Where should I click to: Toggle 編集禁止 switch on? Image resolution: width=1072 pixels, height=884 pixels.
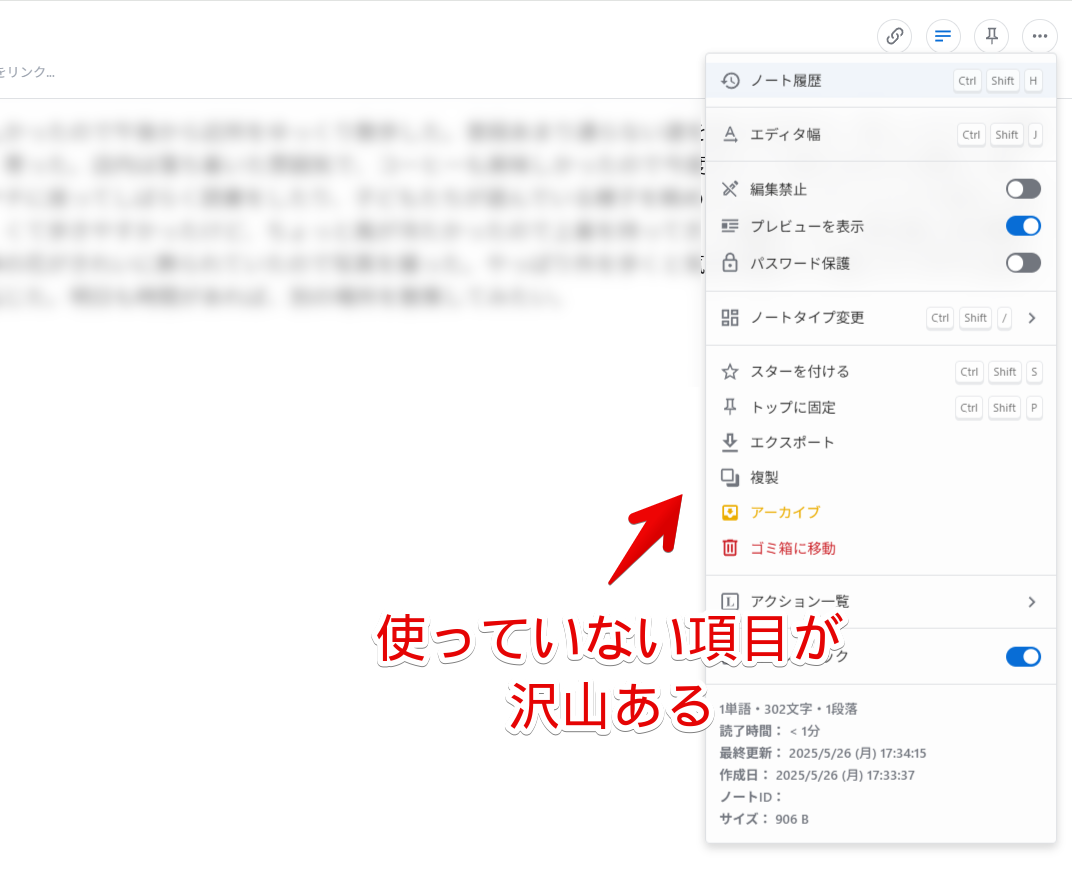point(1023,189)
